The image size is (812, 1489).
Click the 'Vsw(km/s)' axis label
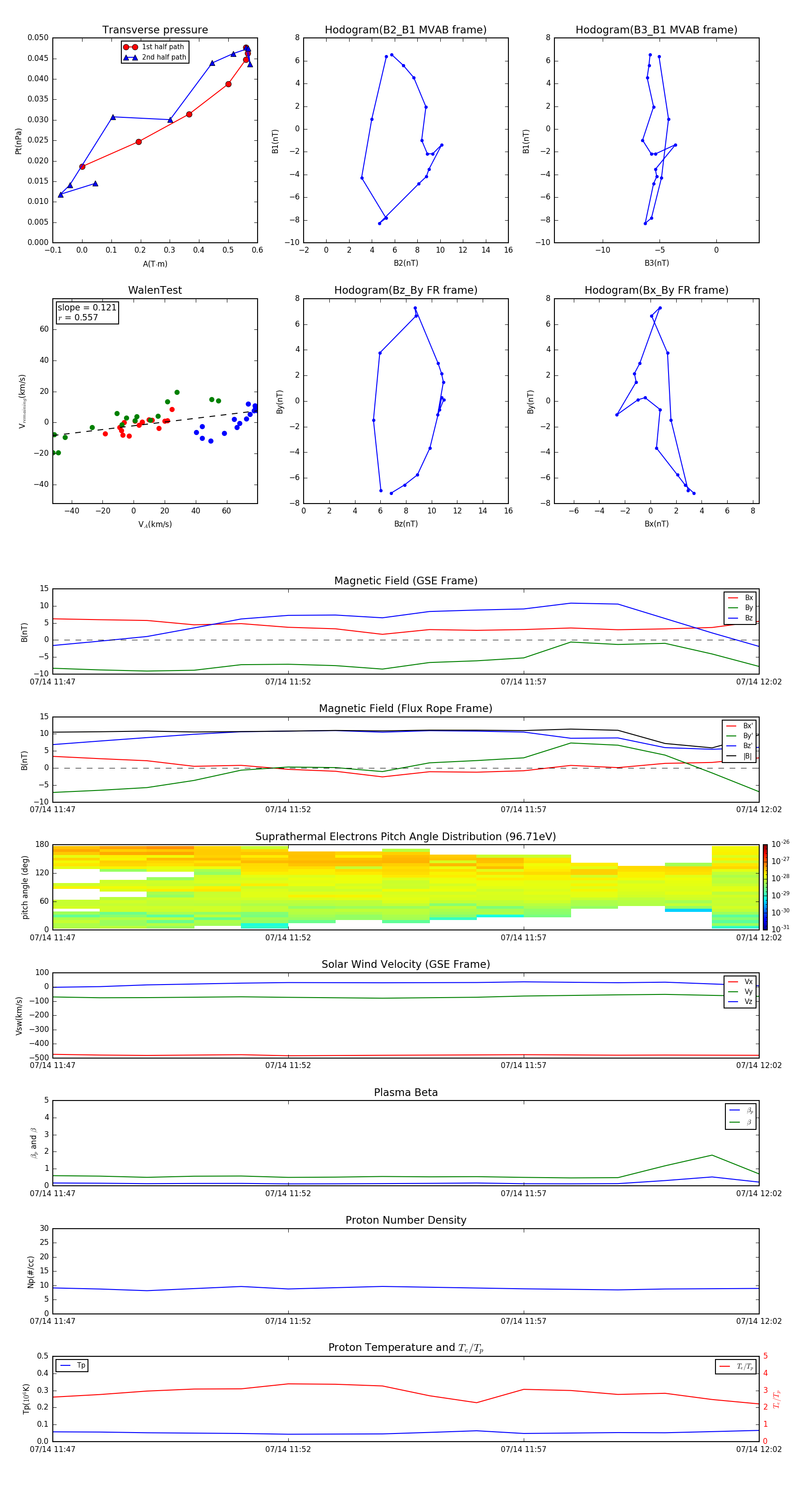(x=18, y=1016)
